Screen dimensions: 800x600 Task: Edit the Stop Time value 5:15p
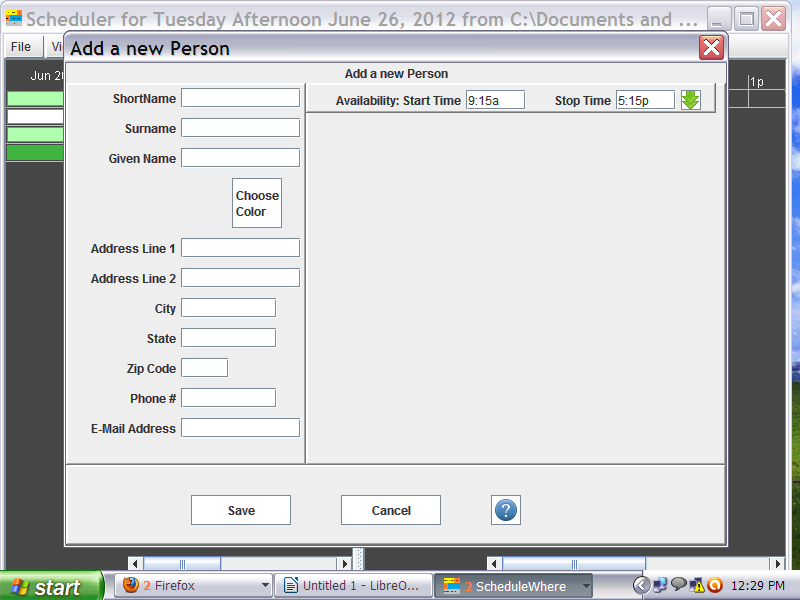pyautogui.click(x=645, y=100)
